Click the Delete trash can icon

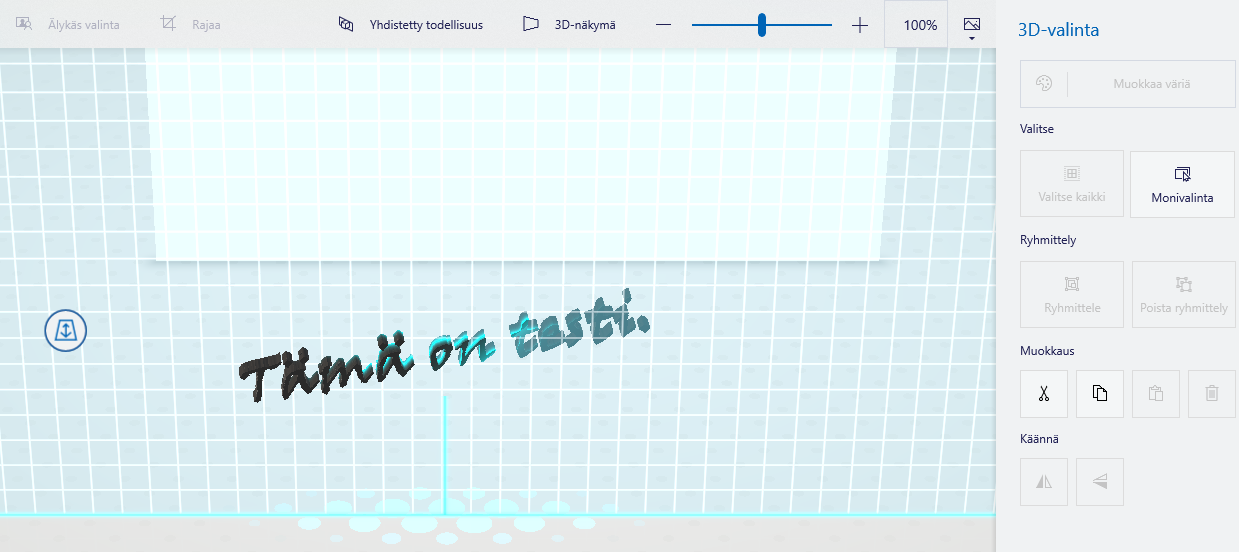1212,394
